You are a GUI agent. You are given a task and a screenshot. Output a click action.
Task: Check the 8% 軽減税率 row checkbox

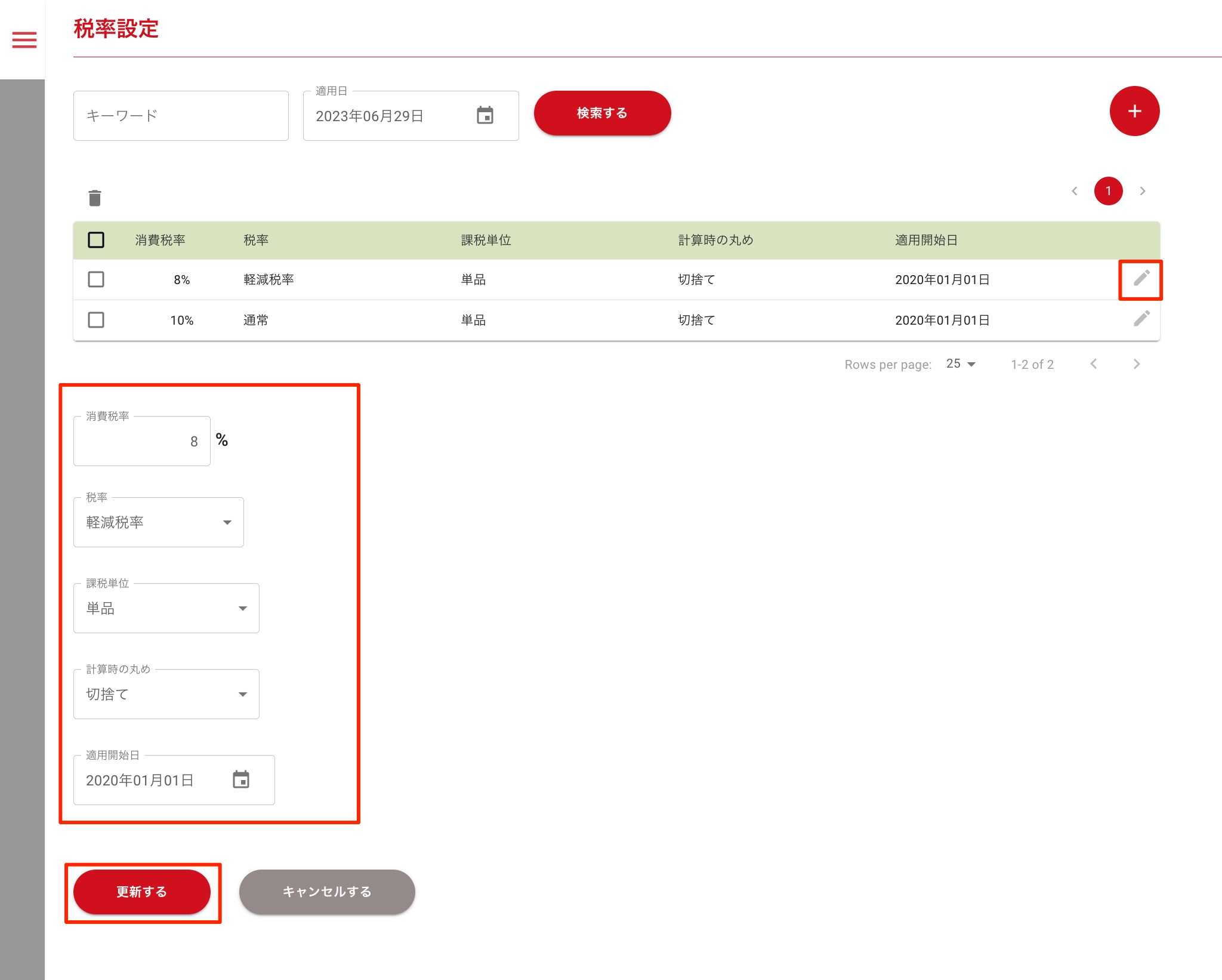(x=96, y=279)
